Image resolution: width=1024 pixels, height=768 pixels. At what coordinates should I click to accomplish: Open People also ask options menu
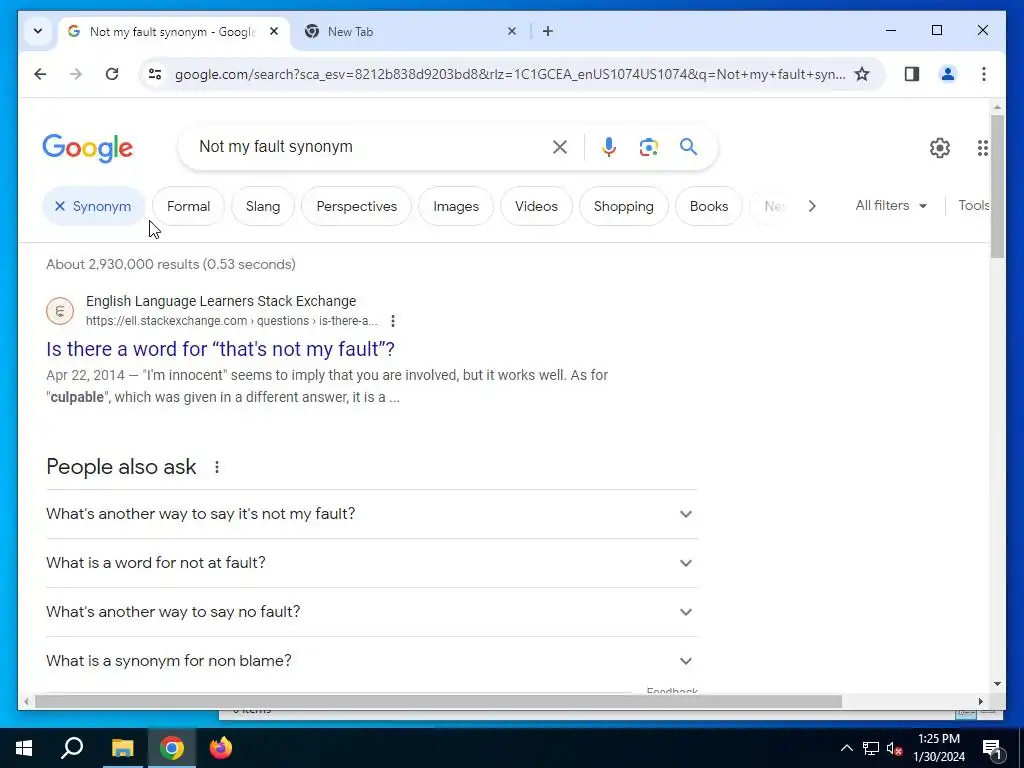217,467
